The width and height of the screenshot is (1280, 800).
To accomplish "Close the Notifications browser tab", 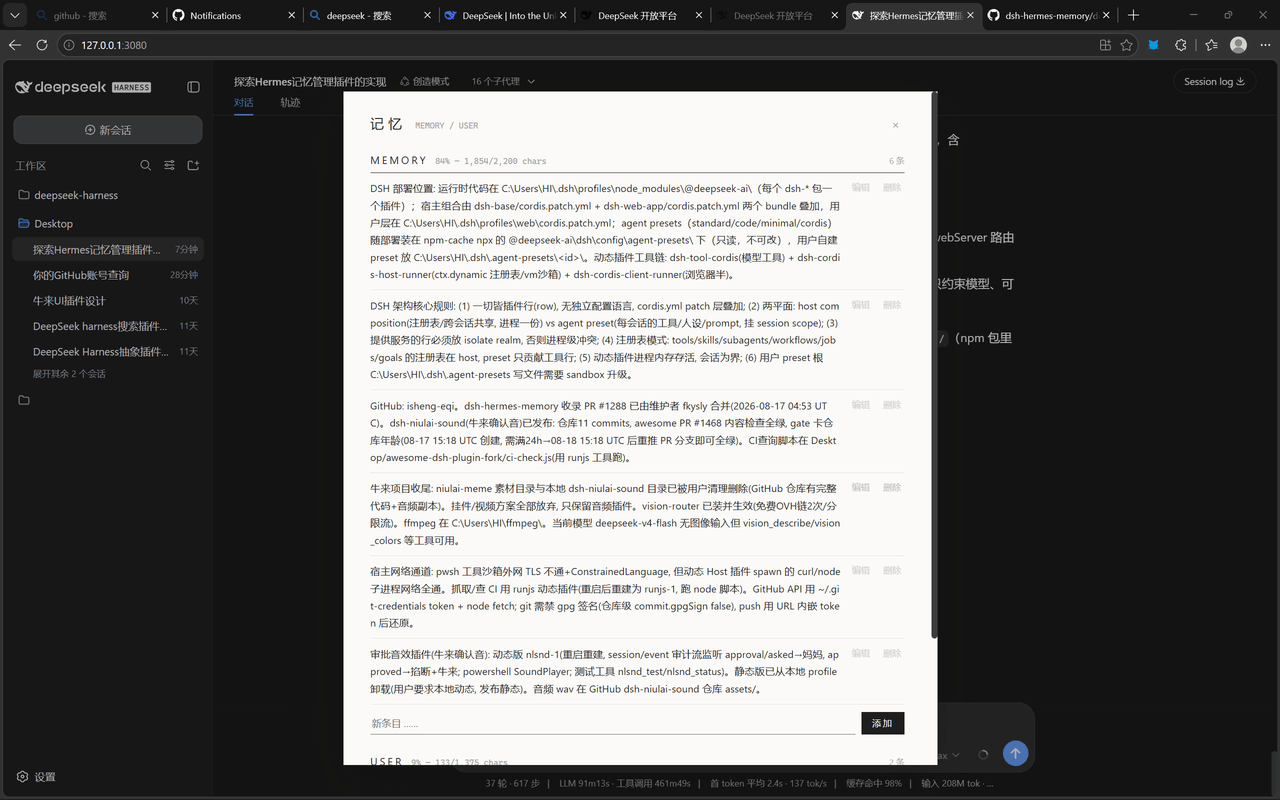I will point(291,16).
